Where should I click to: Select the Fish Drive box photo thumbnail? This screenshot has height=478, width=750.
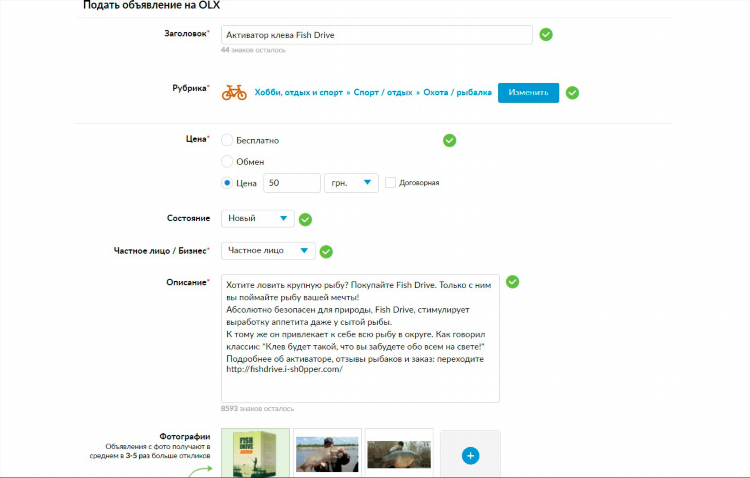pyautogui.click(x=255, y=453)
